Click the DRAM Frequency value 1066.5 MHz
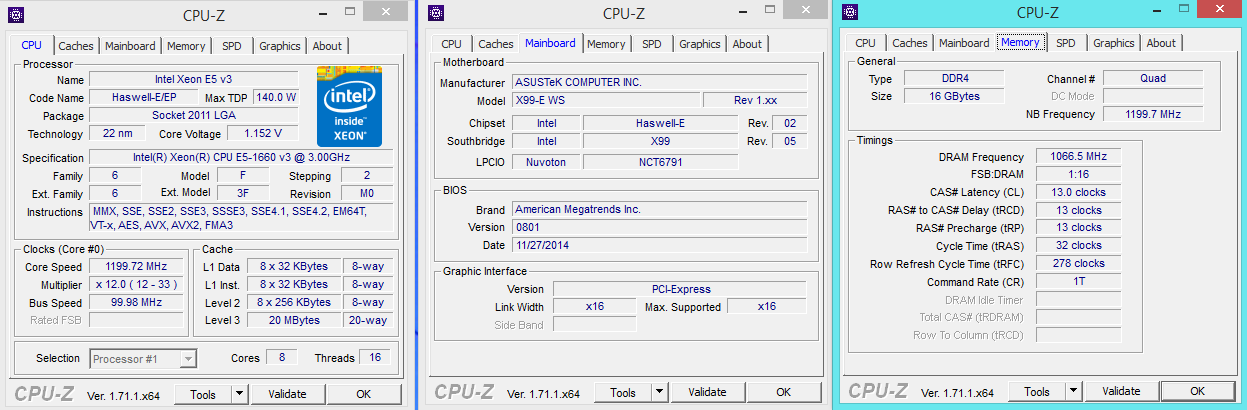This screenshot has width=1247, height=410. (1078, 157)
